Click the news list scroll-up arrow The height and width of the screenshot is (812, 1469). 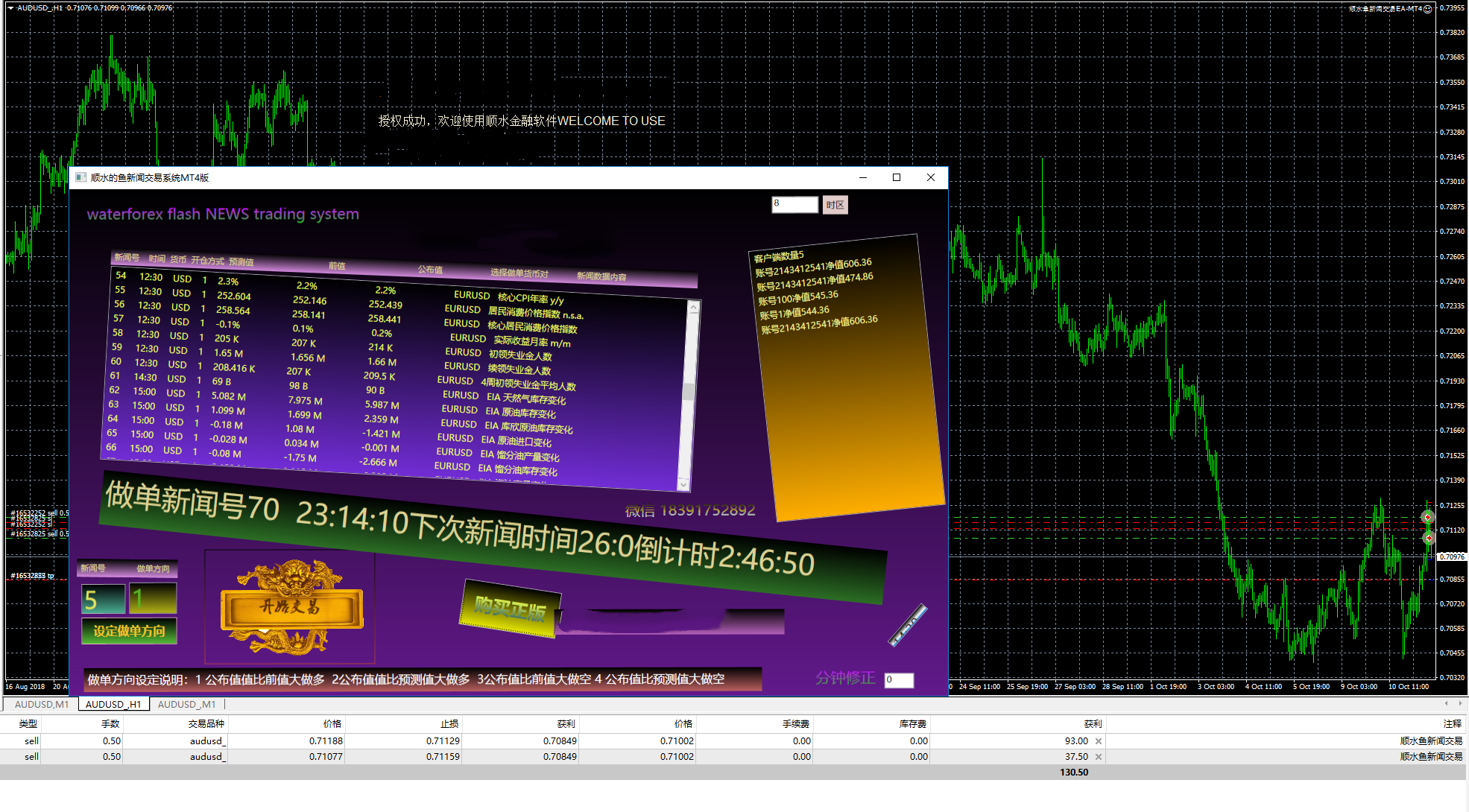[x=693, y=306]
